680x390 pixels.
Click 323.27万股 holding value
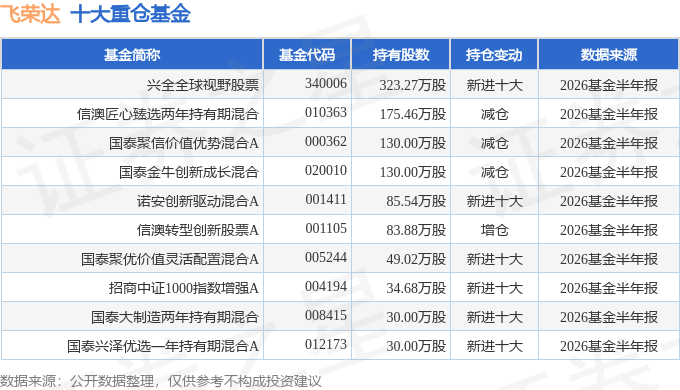[x=412, y=85]
